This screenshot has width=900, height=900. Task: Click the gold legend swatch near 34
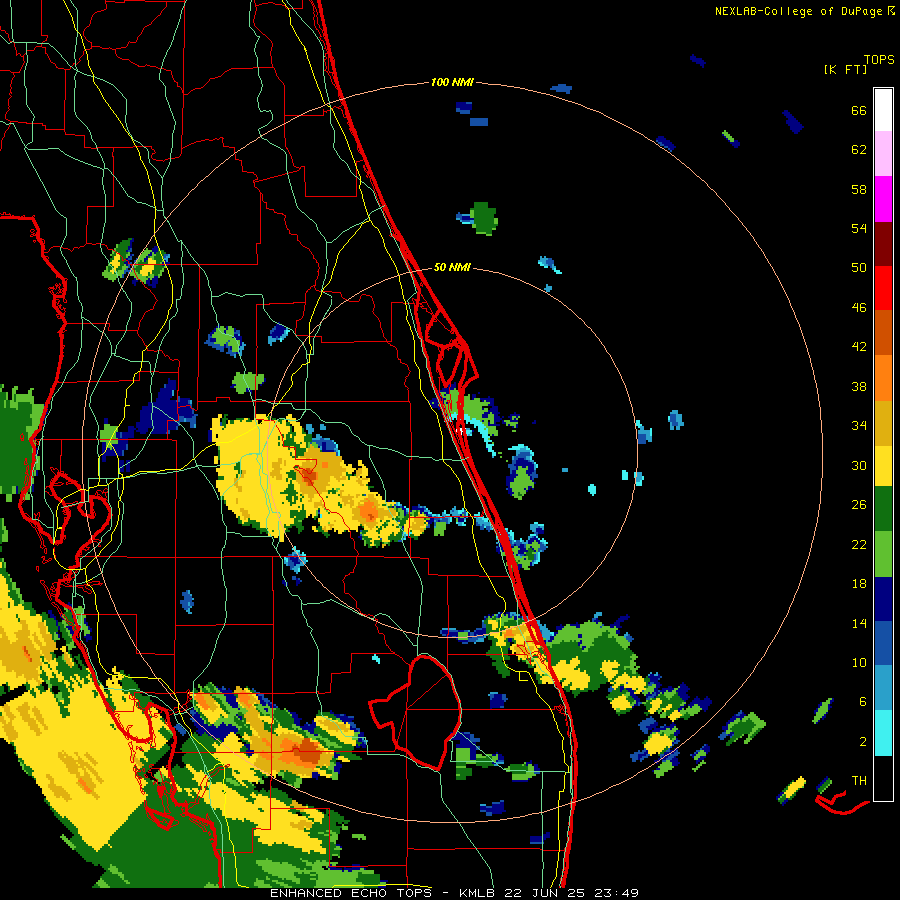coord(883,423)
